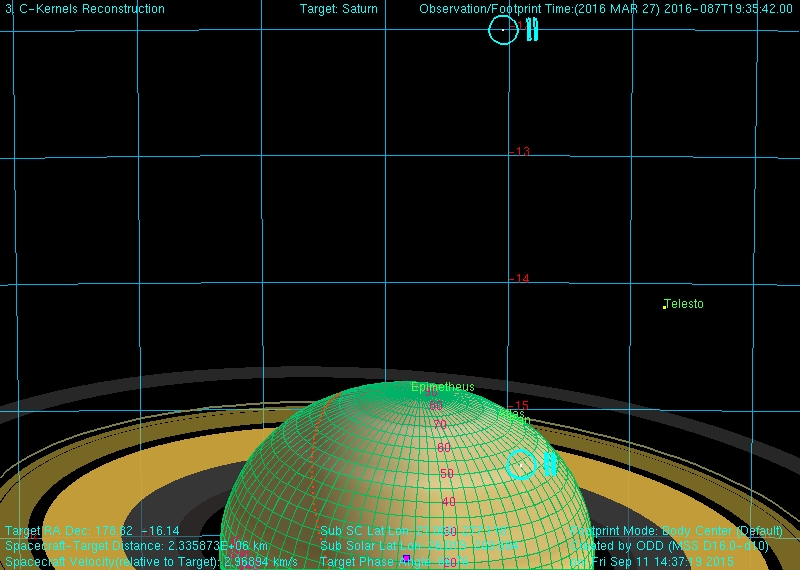Click the 'Sub SC Lat Lon' readout
Image resolution: width=800 pixels, height=570 pixels.
click(414, 531)
